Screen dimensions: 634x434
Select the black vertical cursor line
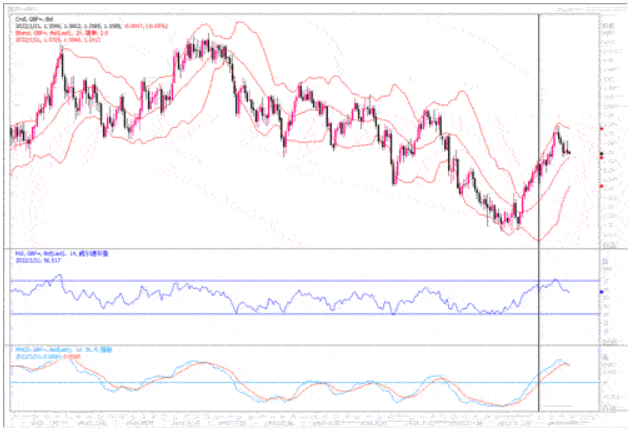tap(540, 200)
